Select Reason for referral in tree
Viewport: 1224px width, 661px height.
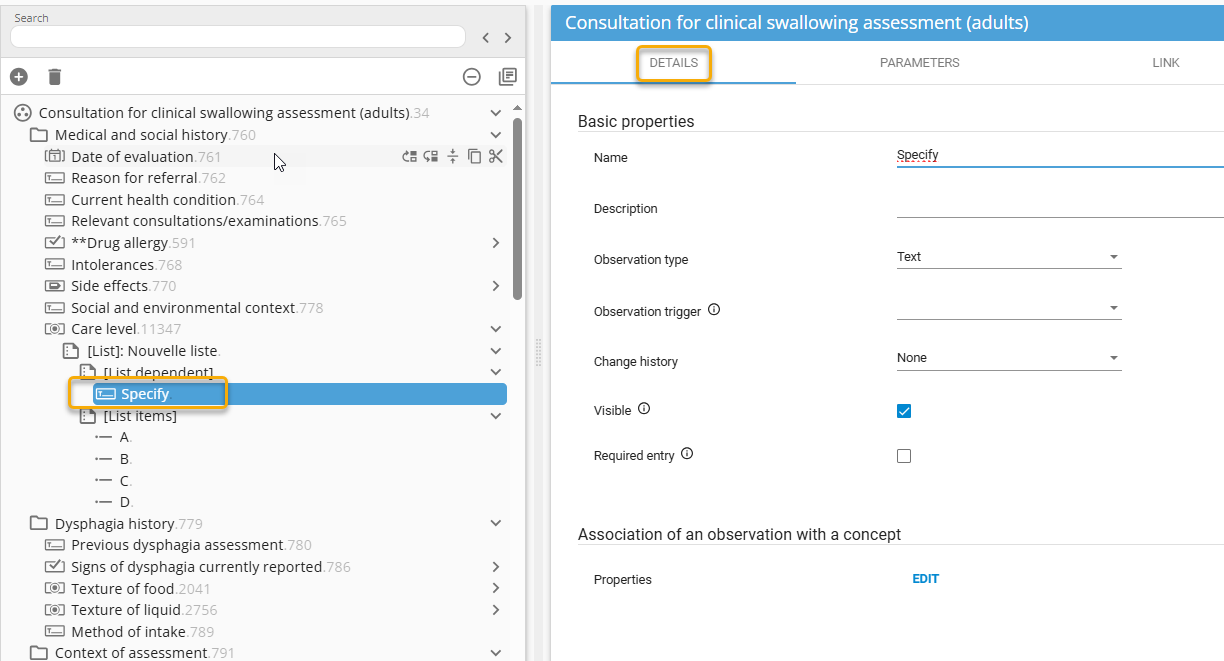pos(148,178)
